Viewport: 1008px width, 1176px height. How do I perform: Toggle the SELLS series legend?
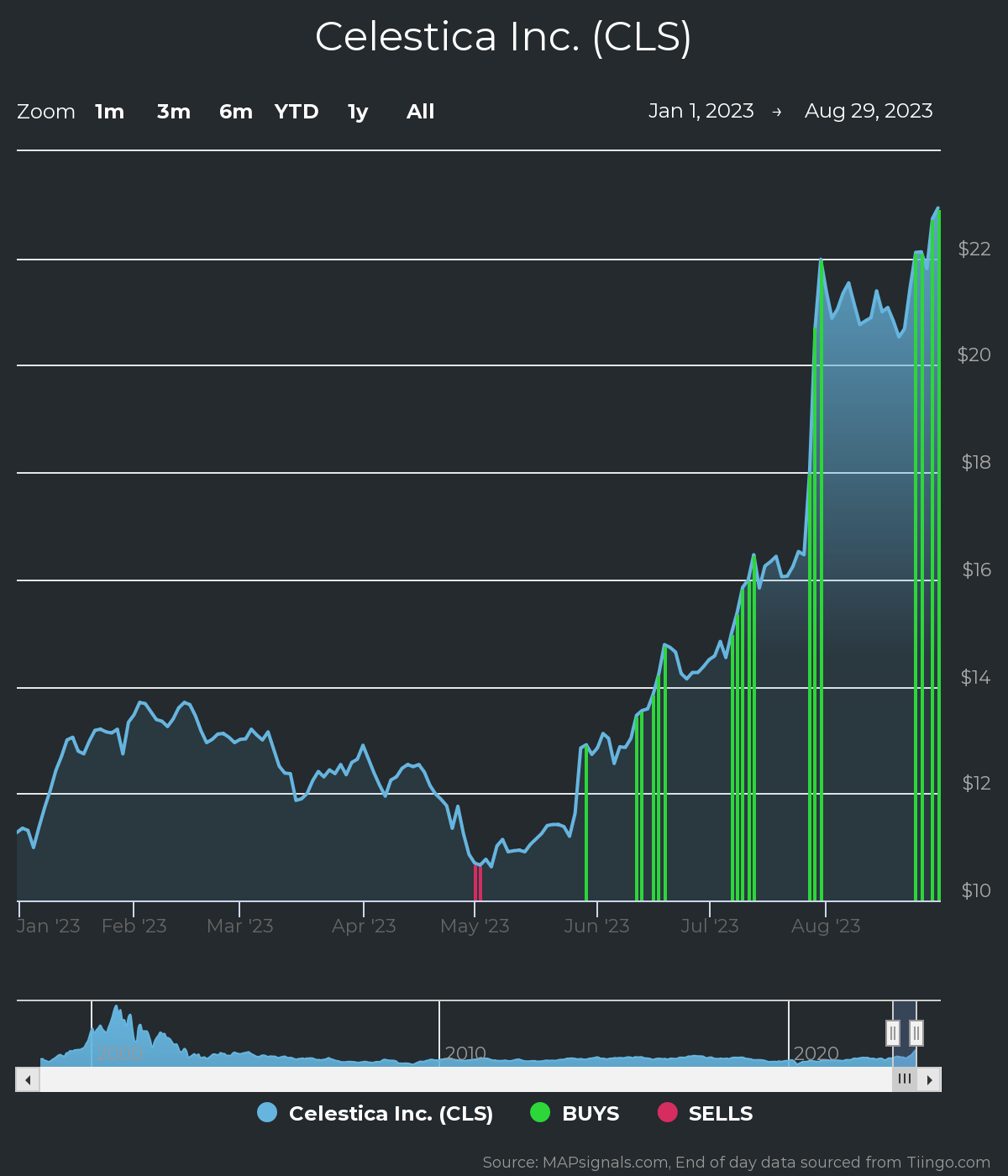click(x=705, y=1113)
